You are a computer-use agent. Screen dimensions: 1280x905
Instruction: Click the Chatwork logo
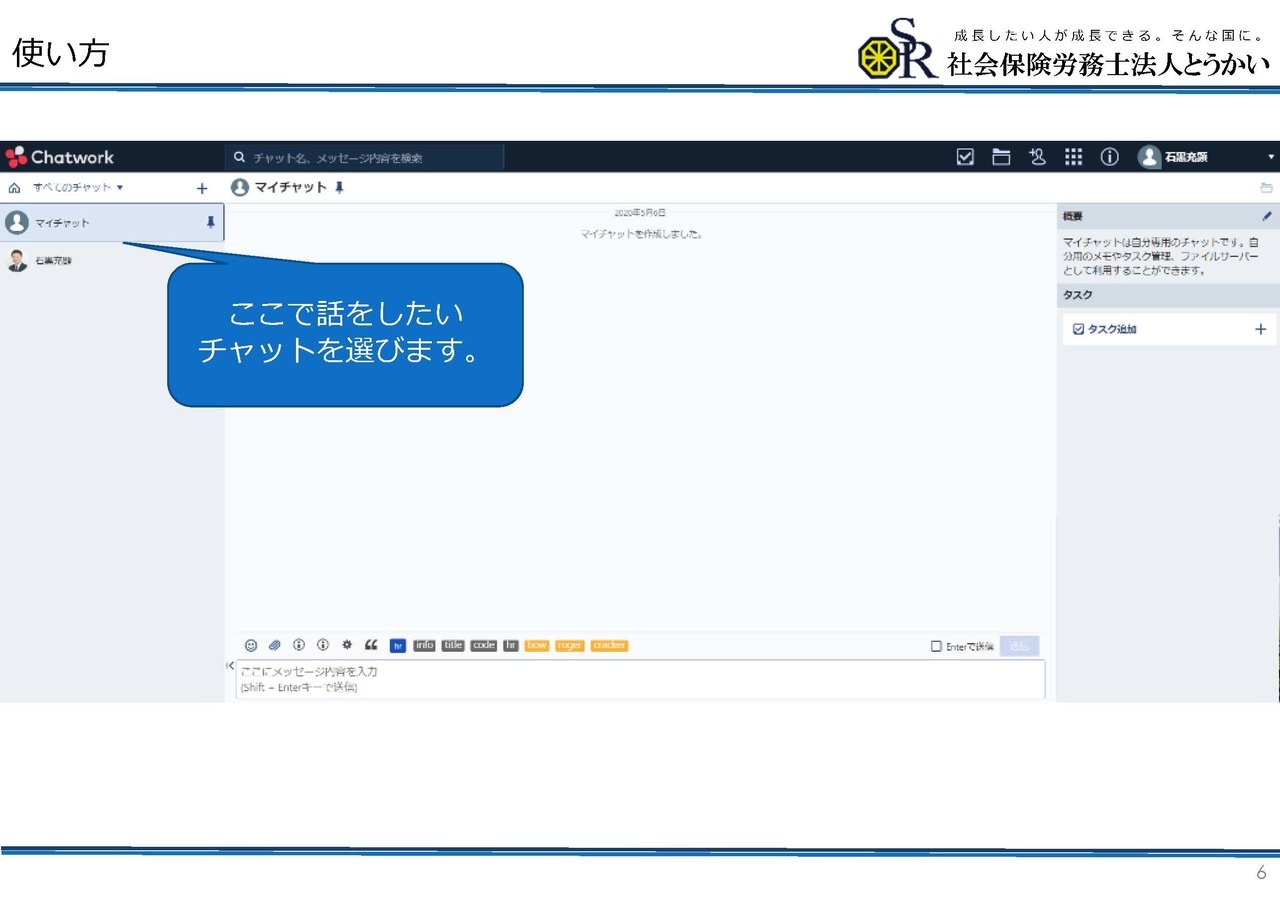[x=60, y=157]
